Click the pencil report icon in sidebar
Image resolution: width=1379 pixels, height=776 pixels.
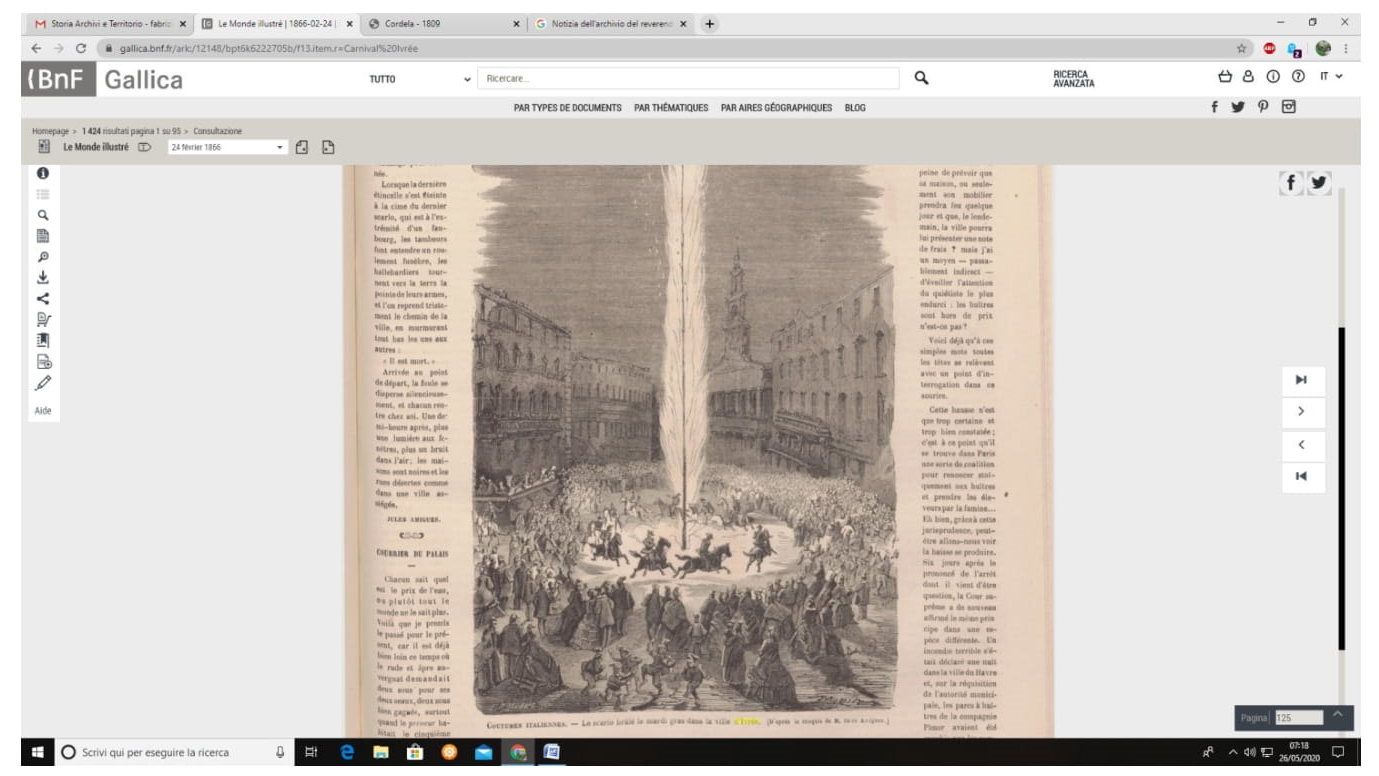pos(43,382)
